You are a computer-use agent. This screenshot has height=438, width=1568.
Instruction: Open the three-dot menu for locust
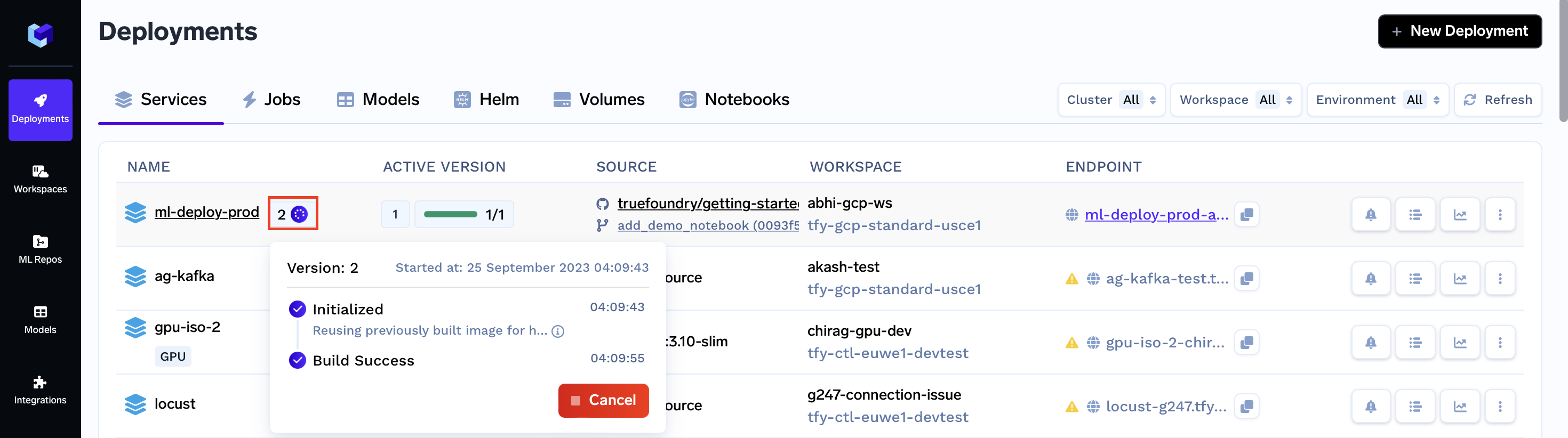(1500, 405)
